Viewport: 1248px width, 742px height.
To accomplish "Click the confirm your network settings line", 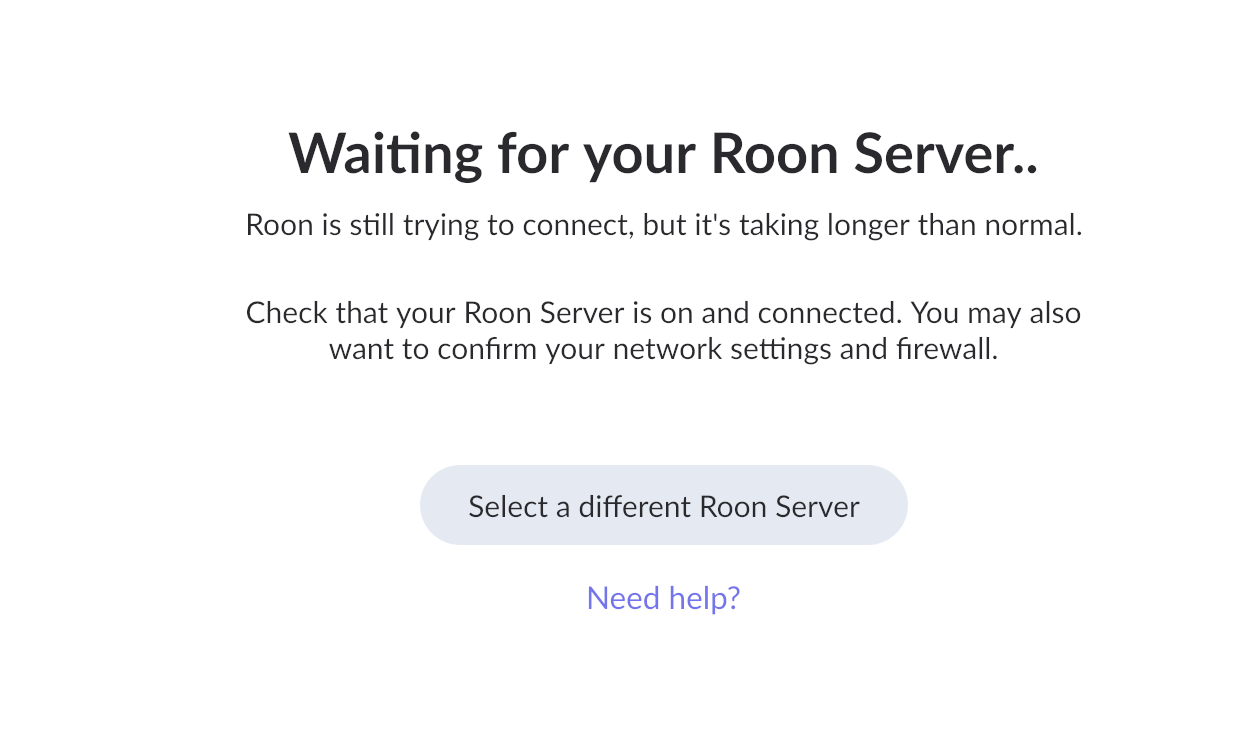I will (663, 350).
